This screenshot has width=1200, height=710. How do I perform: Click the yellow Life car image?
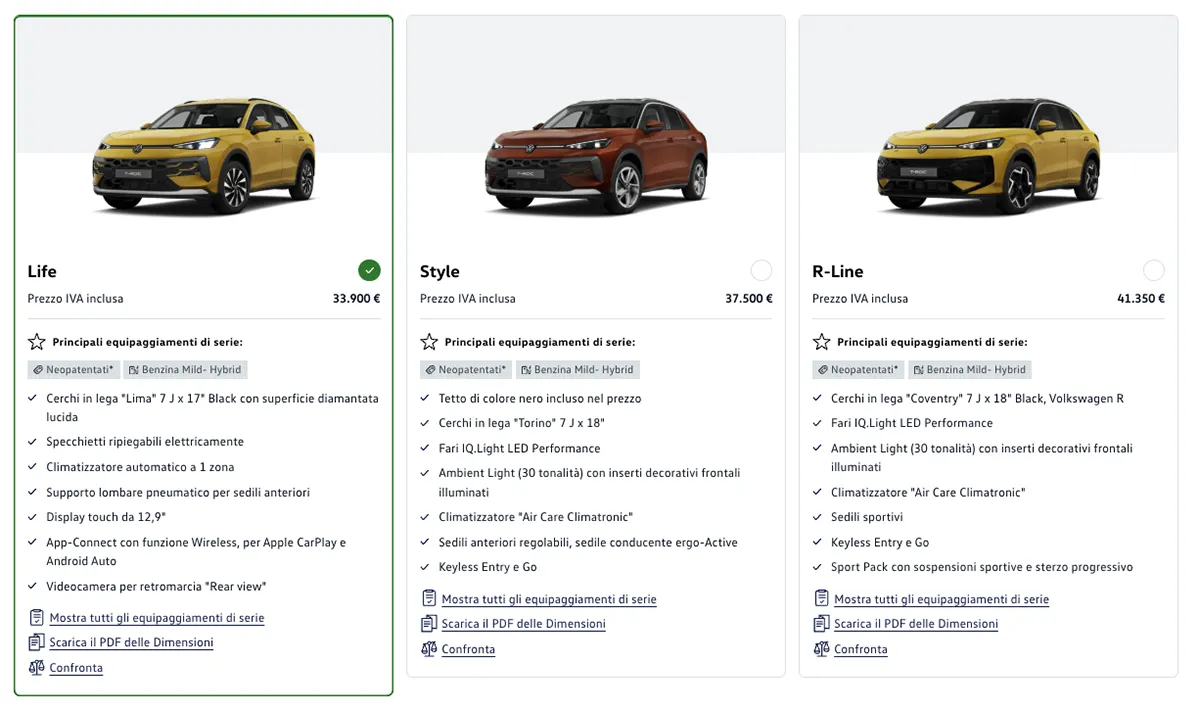[x=204, y=157]
